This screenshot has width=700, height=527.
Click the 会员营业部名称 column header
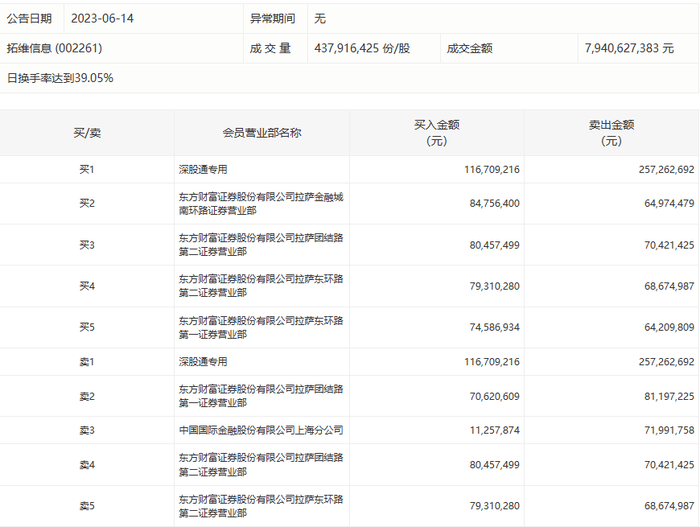(x=262, y=133)
